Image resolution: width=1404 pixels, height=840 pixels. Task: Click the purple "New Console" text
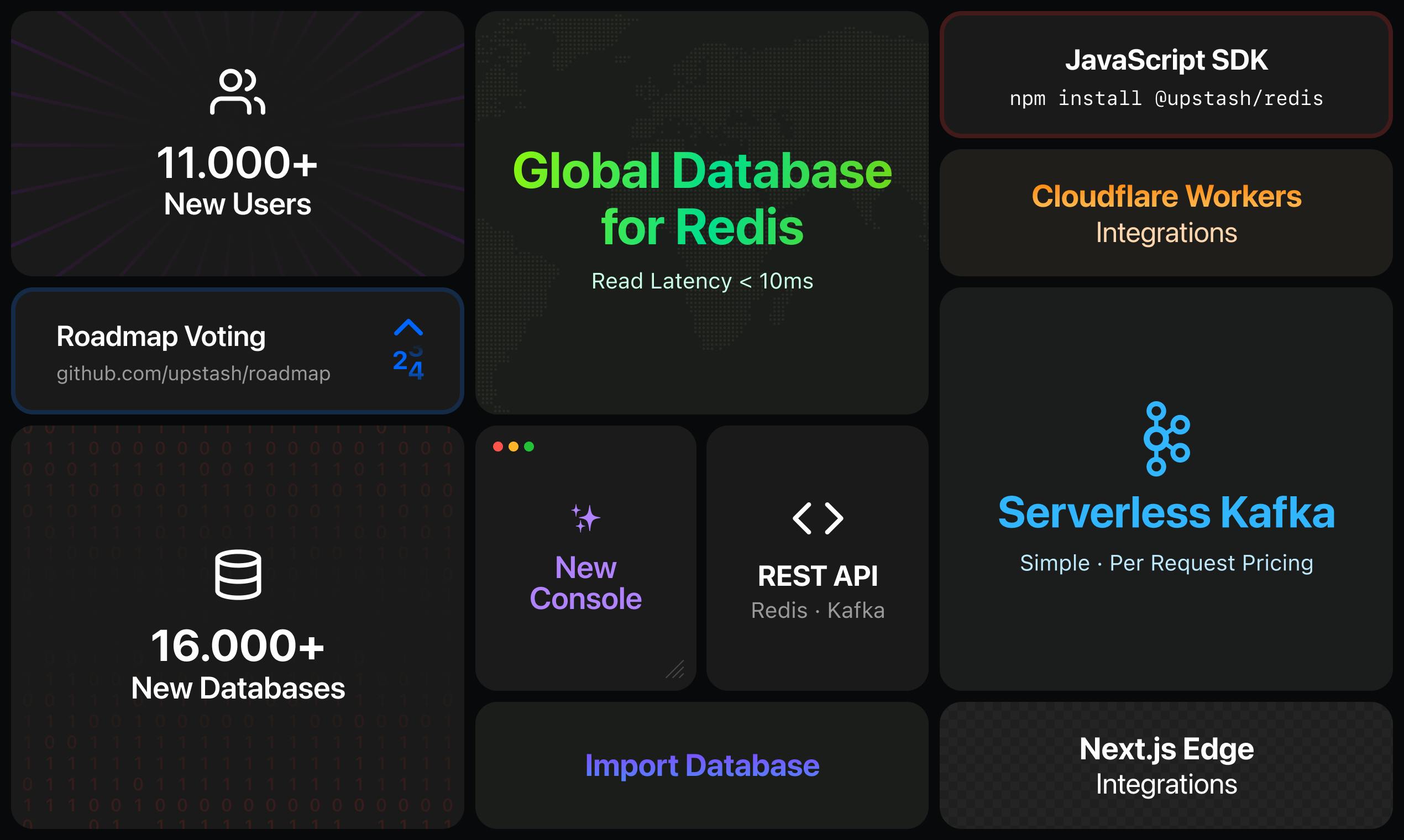coord(585,583)
